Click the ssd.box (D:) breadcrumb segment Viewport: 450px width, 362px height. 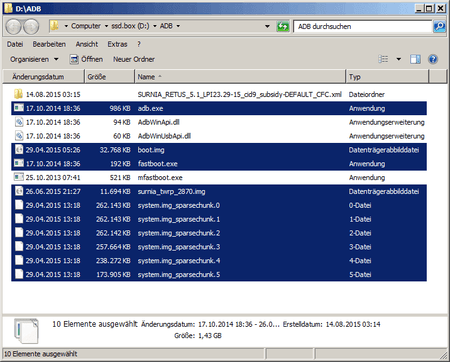(x=130, y=26)
